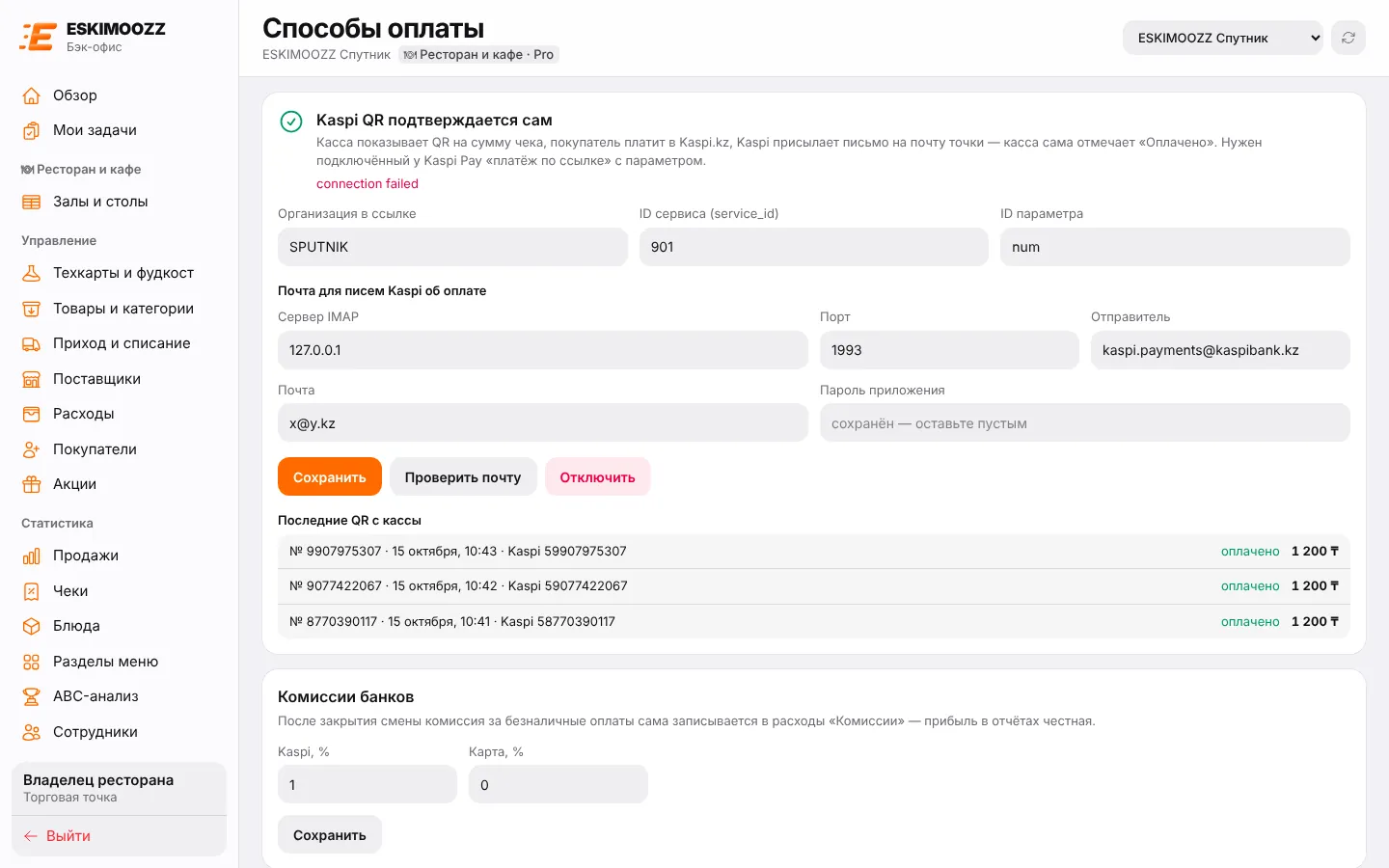The image size is (1389, 868).
Task: Click the Расходы wallet icon
Action: (32, 414)
